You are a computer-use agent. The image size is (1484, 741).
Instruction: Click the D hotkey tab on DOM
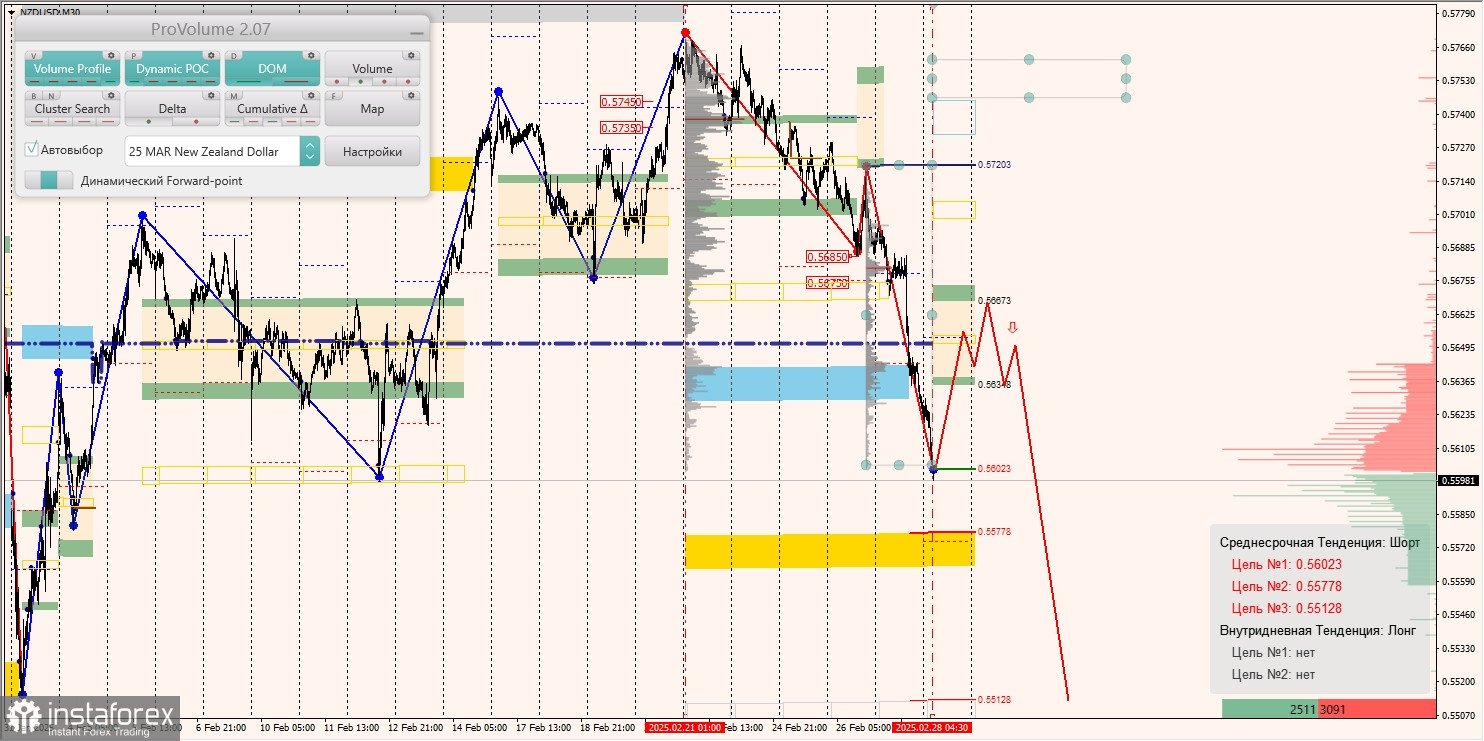click(x=233, y=56)
